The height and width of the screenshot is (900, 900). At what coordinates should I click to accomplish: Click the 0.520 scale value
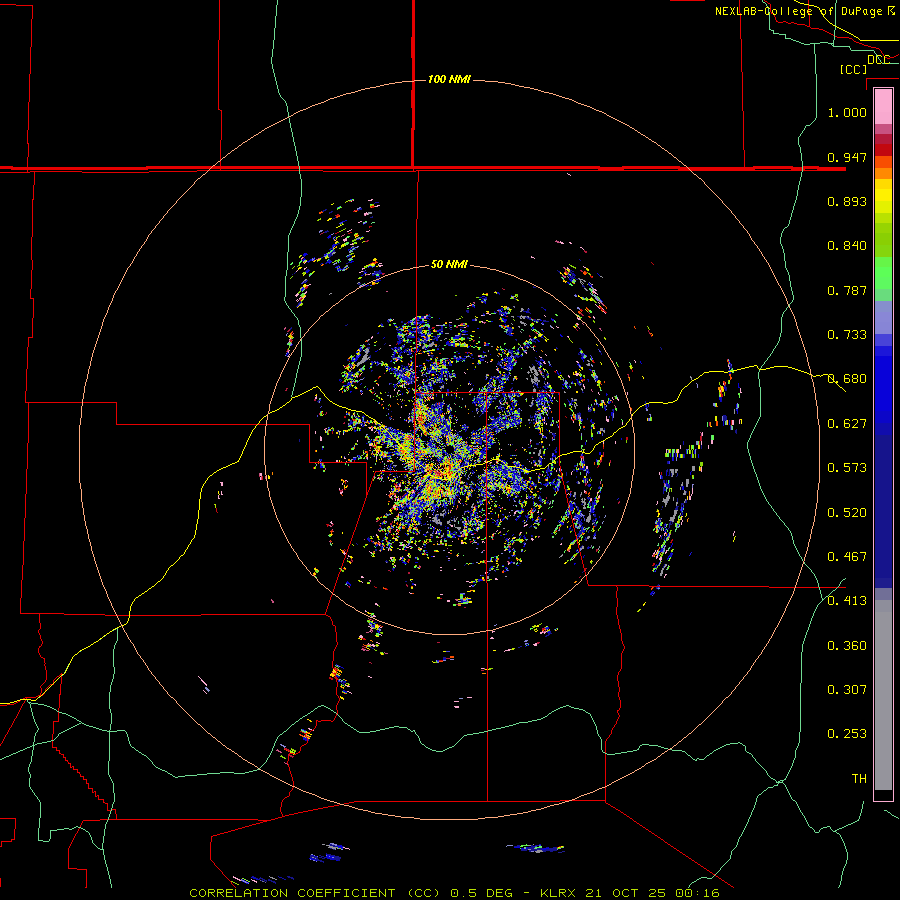click(847, 513)
